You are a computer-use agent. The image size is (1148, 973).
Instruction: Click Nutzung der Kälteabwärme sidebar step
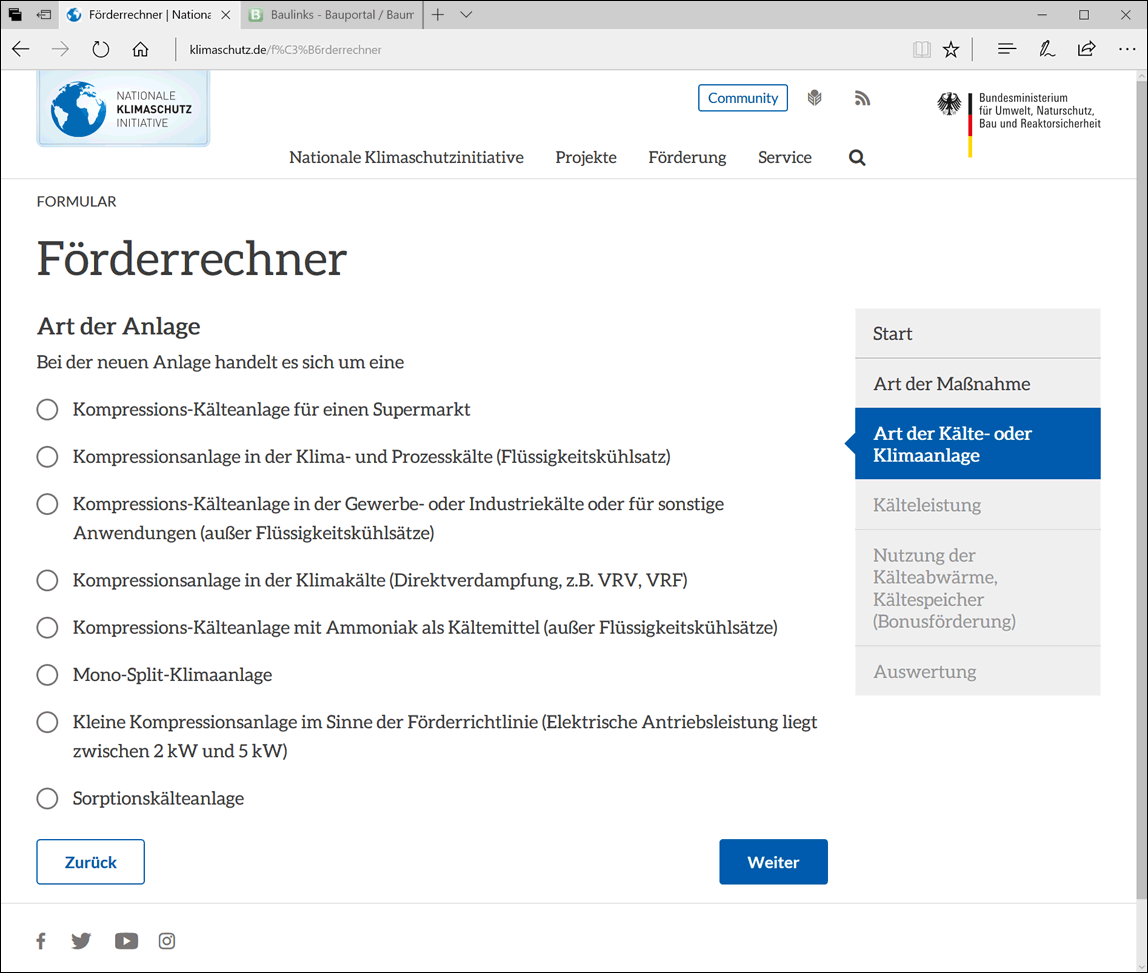coord(977,588)
